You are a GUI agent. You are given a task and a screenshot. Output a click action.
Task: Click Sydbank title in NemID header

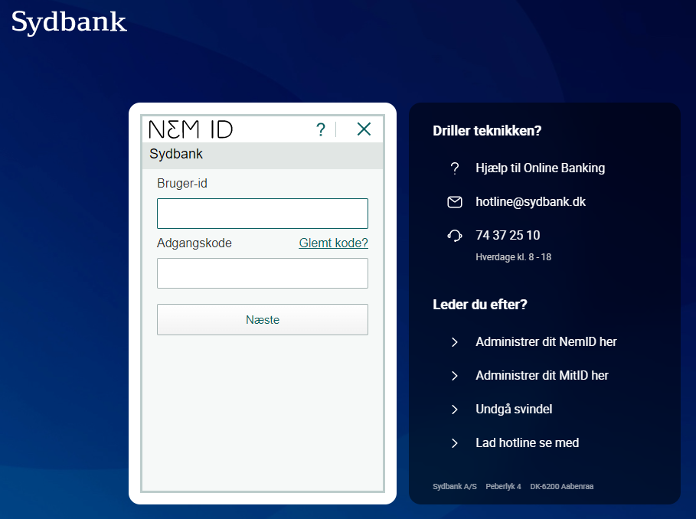tap(176, 154)
